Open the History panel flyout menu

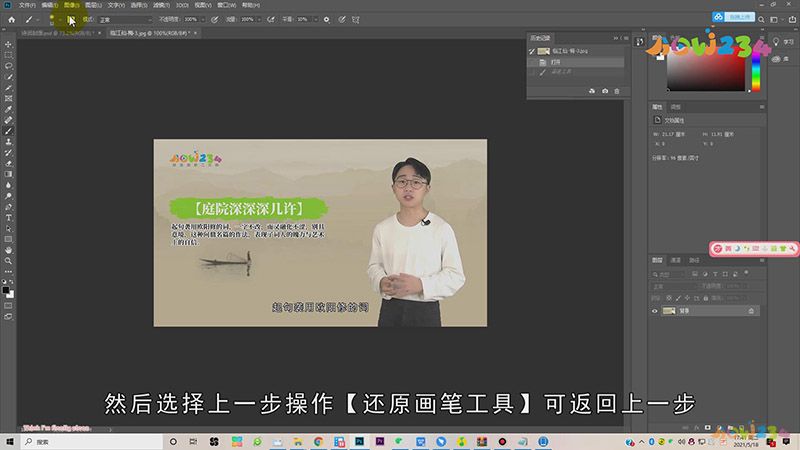pyautogui.click(x=626, y=38)
